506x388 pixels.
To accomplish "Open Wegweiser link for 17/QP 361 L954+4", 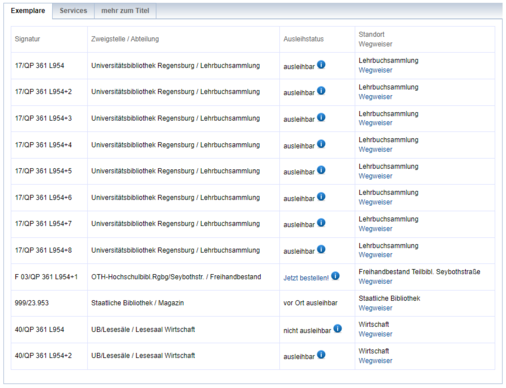I will 375,150.
